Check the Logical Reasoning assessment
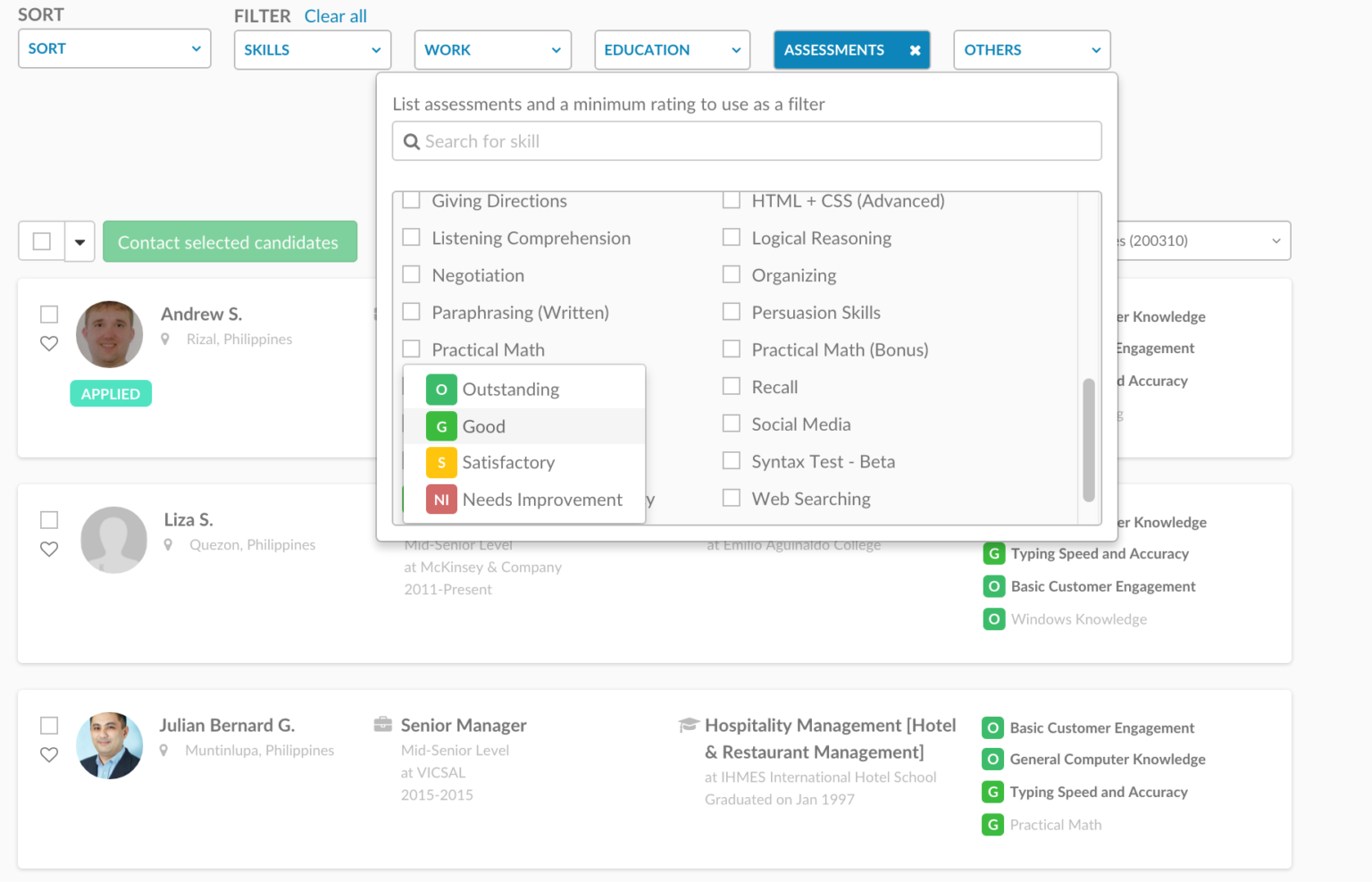Image resolution: width=1372 pixels, height=882 pixels. pyautogui.click(x=732, y=237)
